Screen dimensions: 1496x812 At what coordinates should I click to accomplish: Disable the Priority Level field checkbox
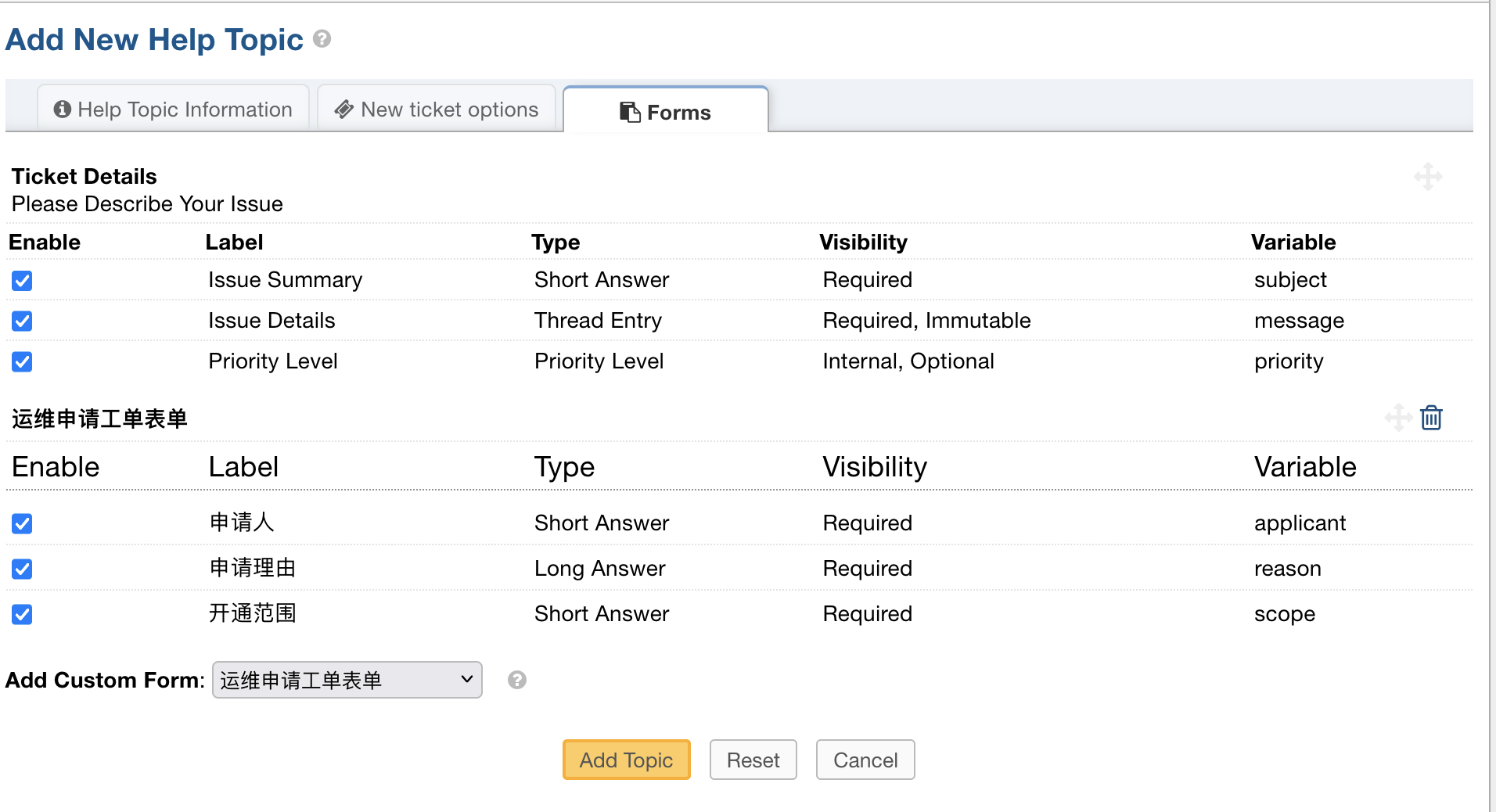click(22, 362)
